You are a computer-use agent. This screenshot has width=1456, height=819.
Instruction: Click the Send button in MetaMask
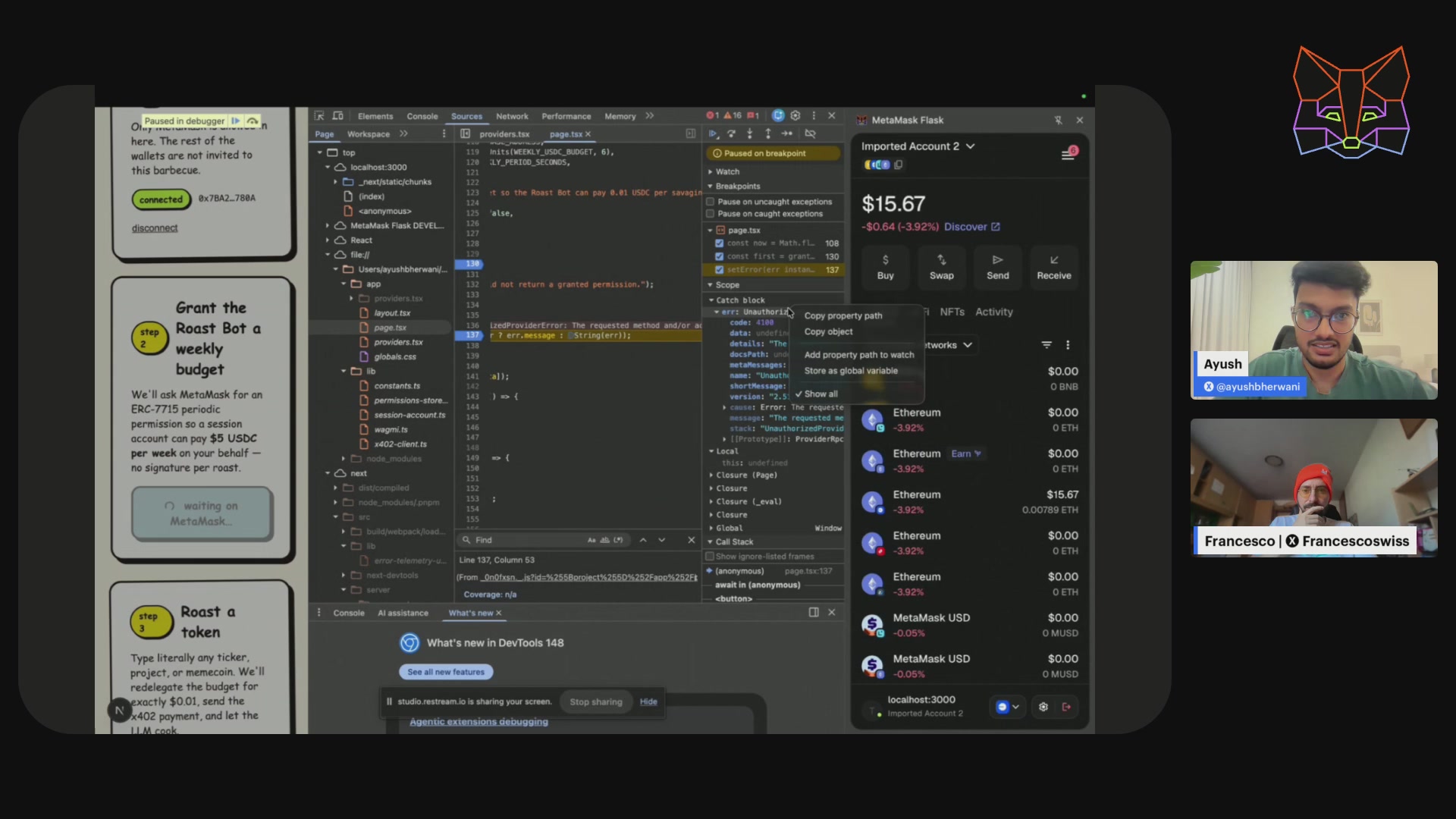click(x=997, y=268)
